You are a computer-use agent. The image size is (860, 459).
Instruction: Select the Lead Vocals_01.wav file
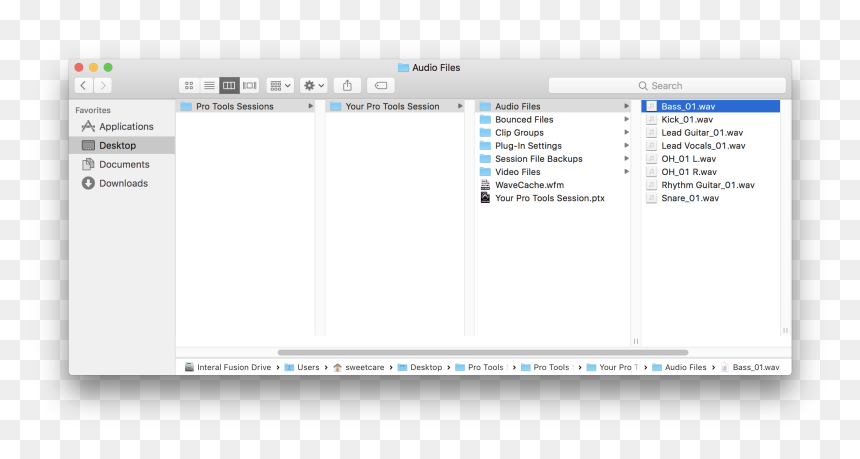click(x=711, y=146)
